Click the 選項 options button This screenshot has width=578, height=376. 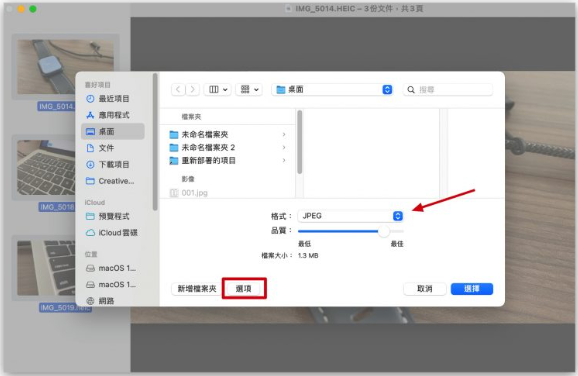click(244, 289)
